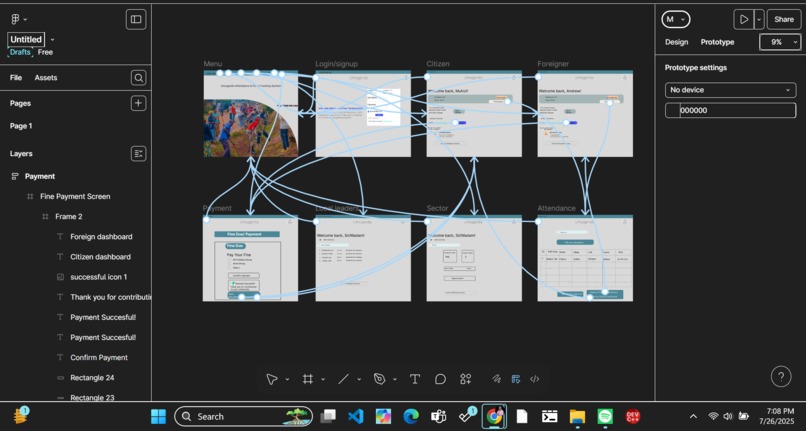
Task: Switch to Design mode in toolbar
Action: 516,379
